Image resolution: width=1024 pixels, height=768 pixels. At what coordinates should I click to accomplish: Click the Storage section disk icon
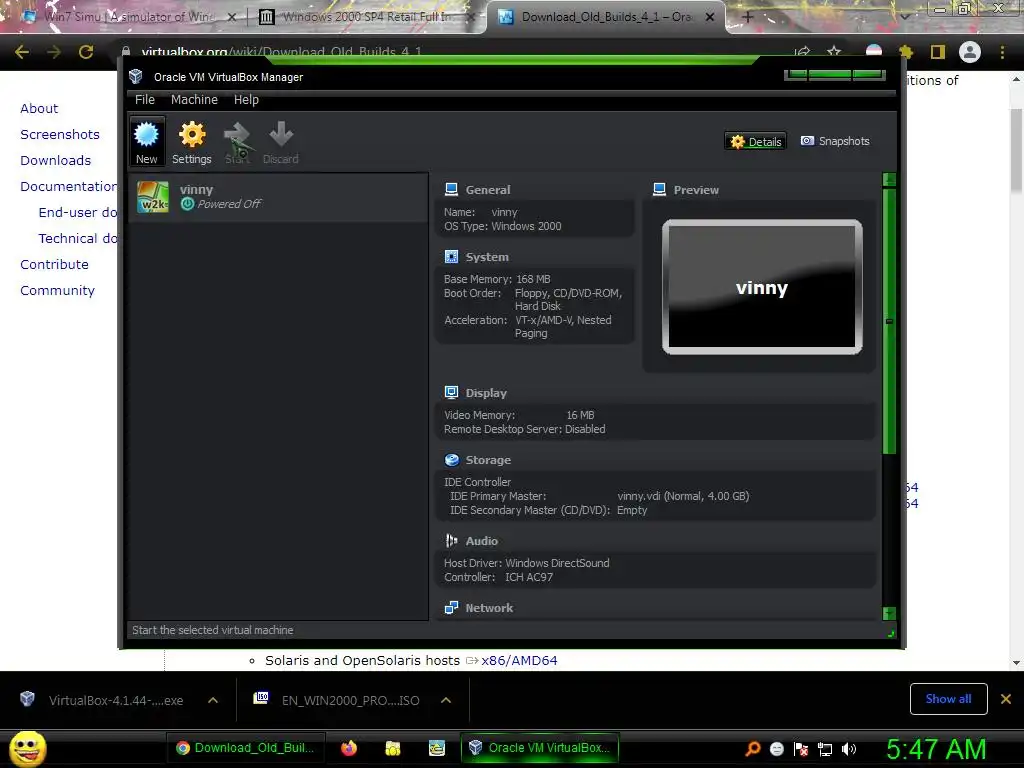[451, 460]
